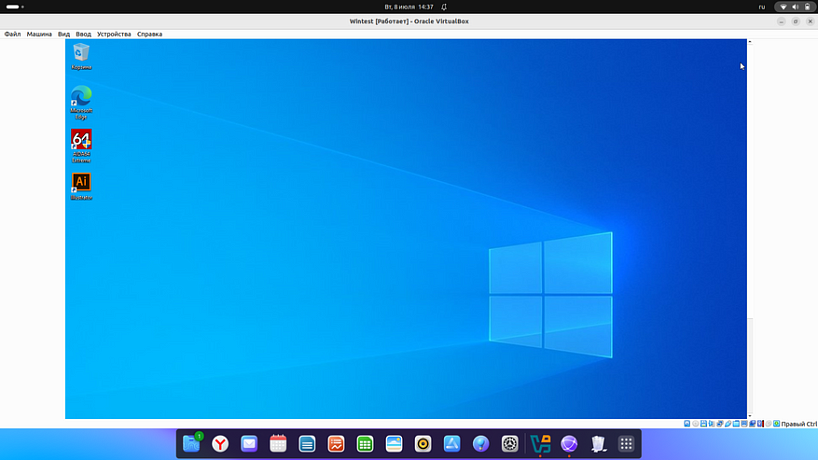This screenshot has width=818, height=460.
Task: Open the Устройства menu
Action: [x=113, y=34]
